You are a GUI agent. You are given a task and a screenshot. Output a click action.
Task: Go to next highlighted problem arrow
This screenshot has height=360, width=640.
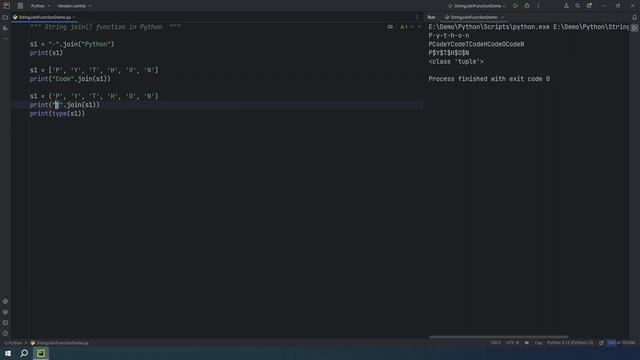coord(419,27)
